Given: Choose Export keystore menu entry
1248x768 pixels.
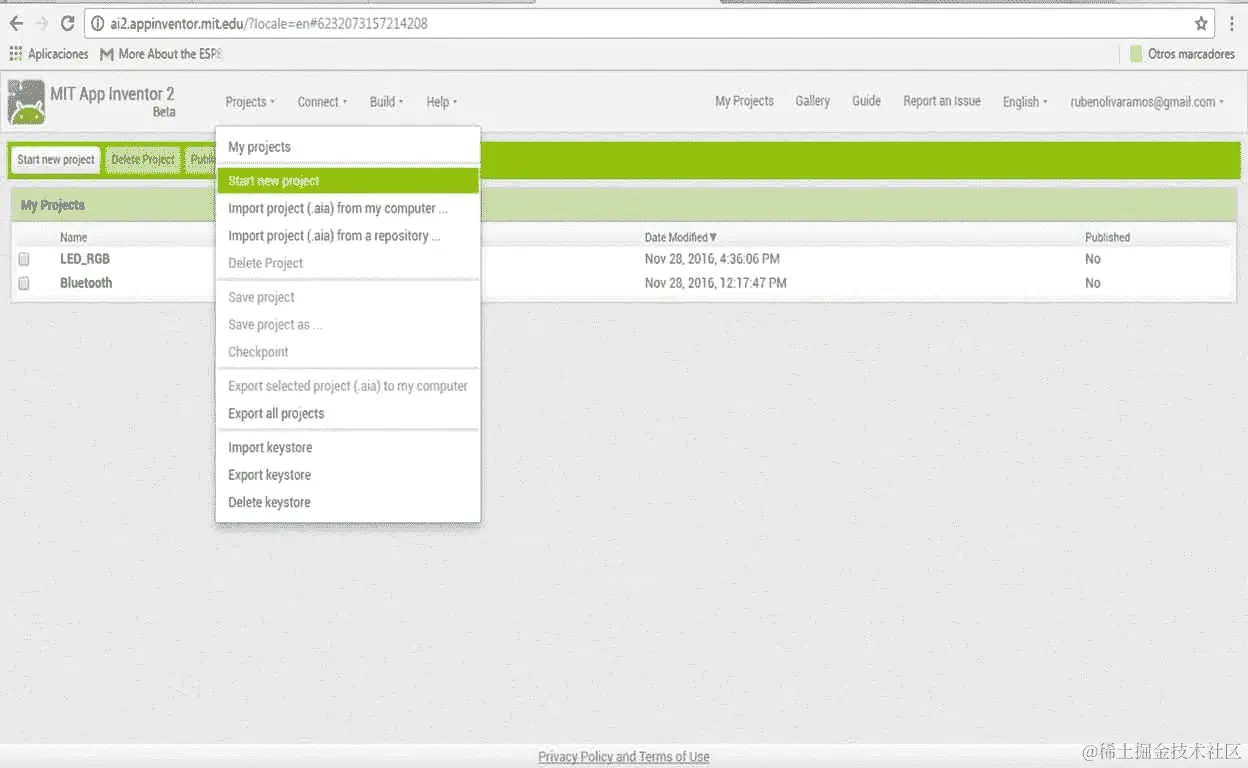Looking at the screenshot, I should pyautogui.click(x=348, y=475).
